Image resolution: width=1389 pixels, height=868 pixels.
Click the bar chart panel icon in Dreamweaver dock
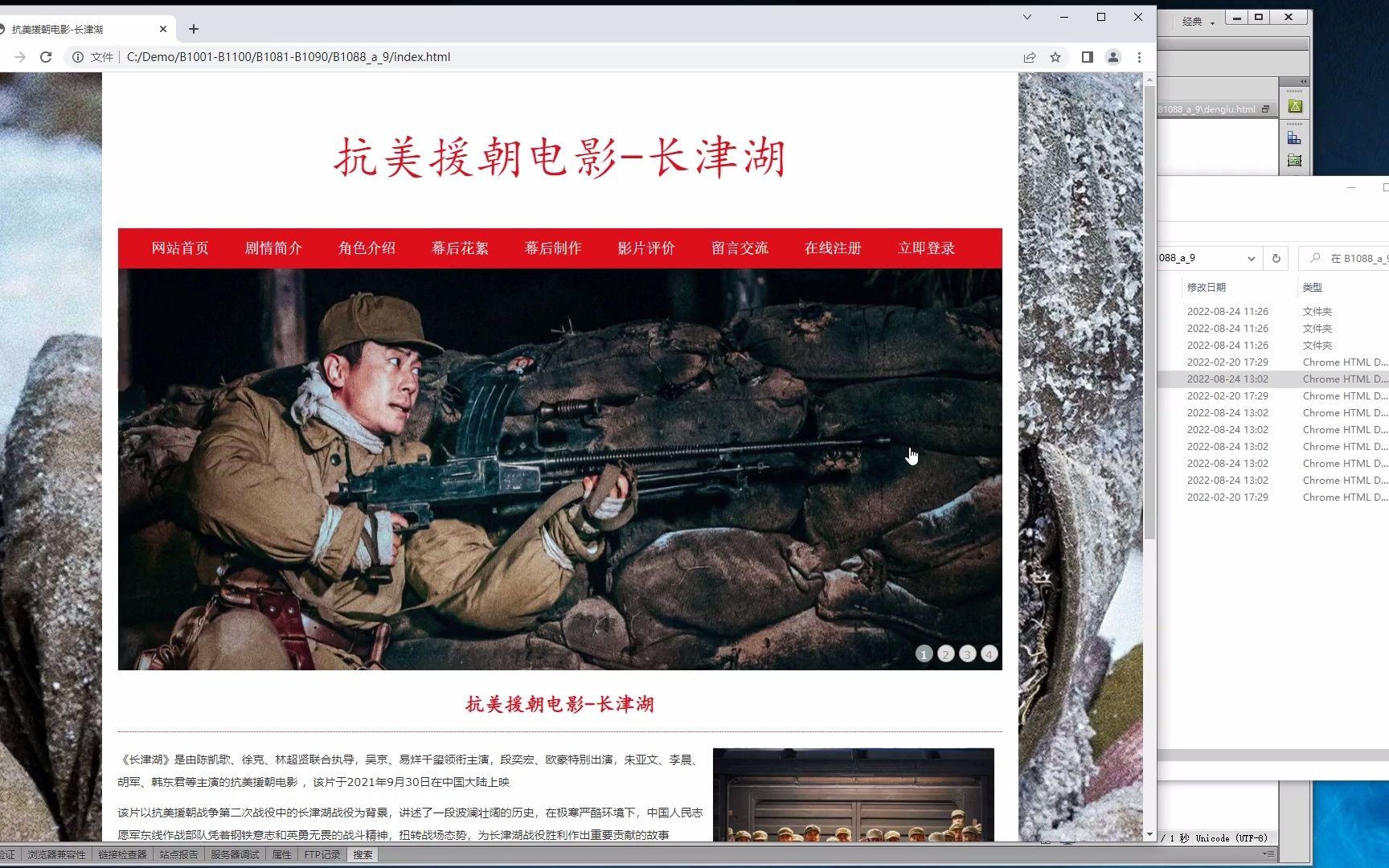click(x=1295, y=135)
